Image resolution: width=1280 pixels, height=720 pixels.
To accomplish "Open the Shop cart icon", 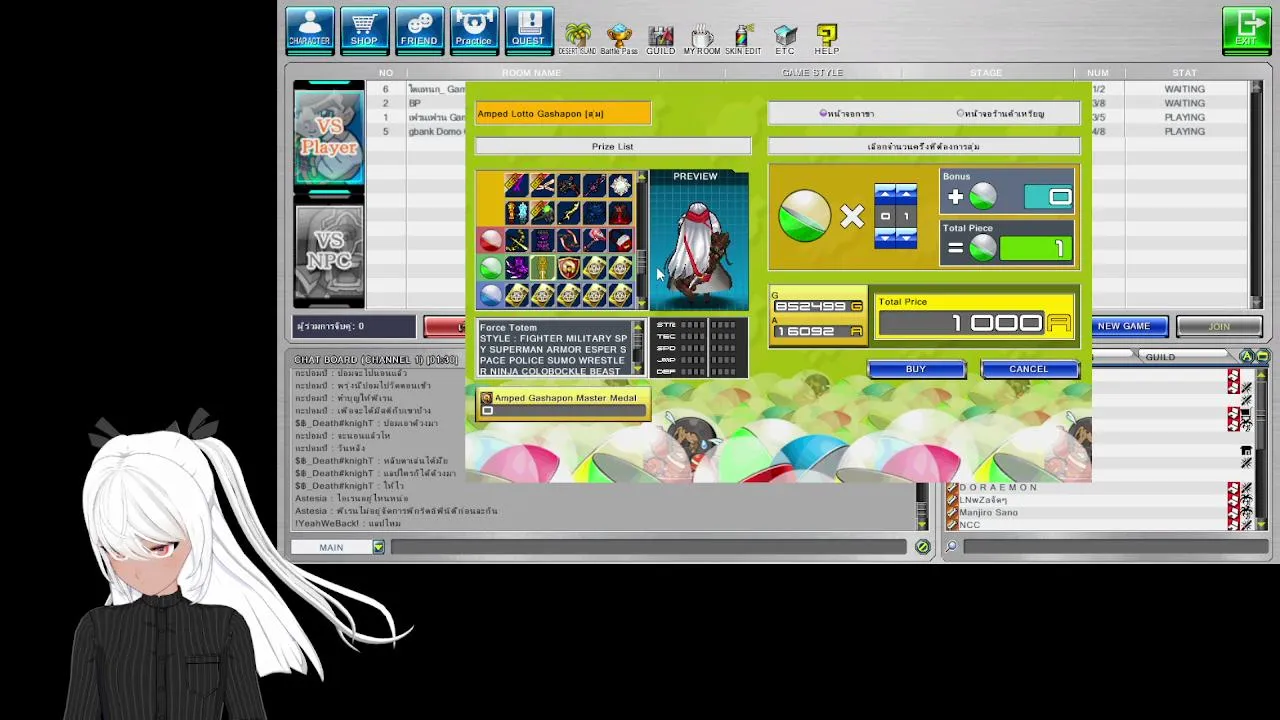I will tap(364, 29).
